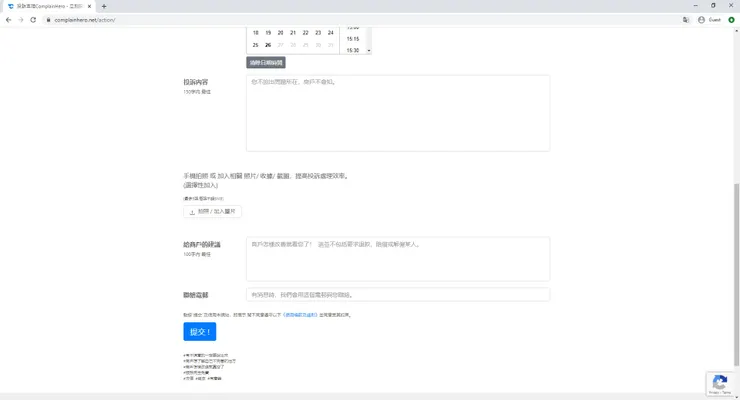Click the upload arrow icon
Viewport: 740px width, 400px height.
tap(192, 212)
